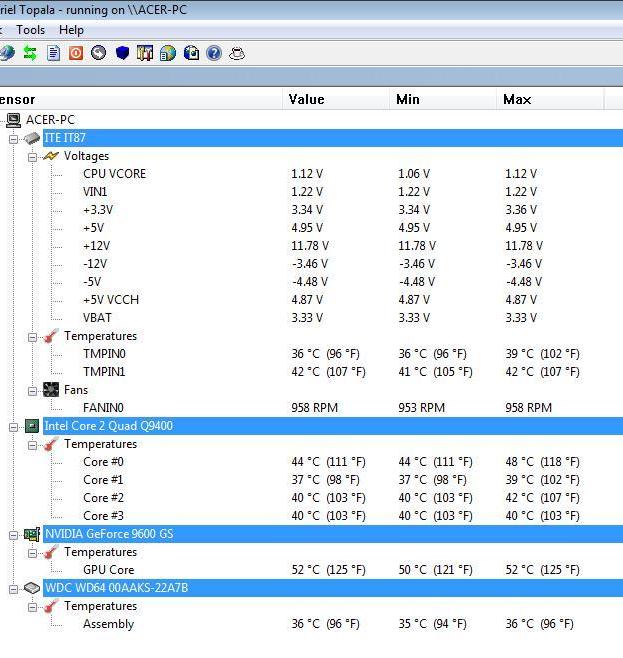Select the FANIN0 sensor label

point(103,408)
